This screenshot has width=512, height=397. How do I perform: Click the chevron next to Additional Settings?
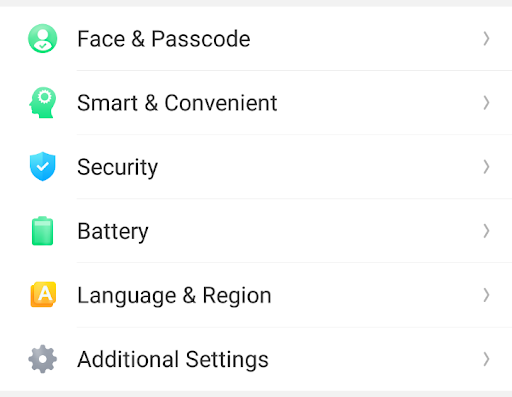point(486,359)
